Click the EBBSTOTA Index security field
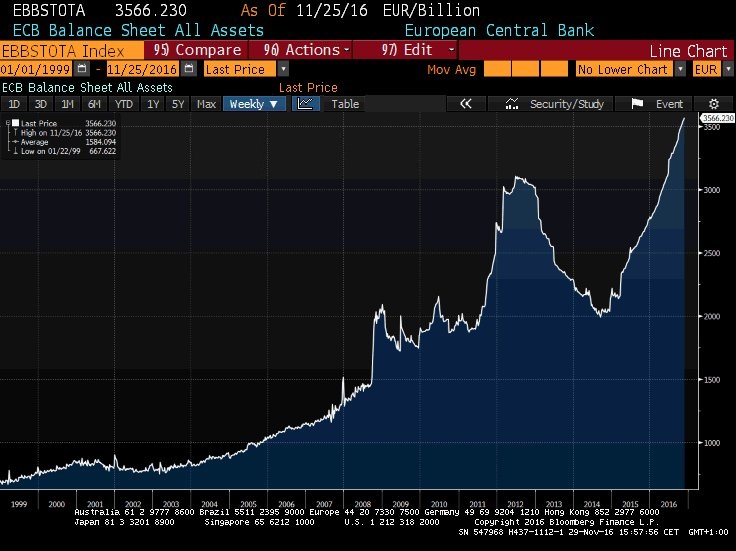The image size is (736, 551). [x=72, y=50]
